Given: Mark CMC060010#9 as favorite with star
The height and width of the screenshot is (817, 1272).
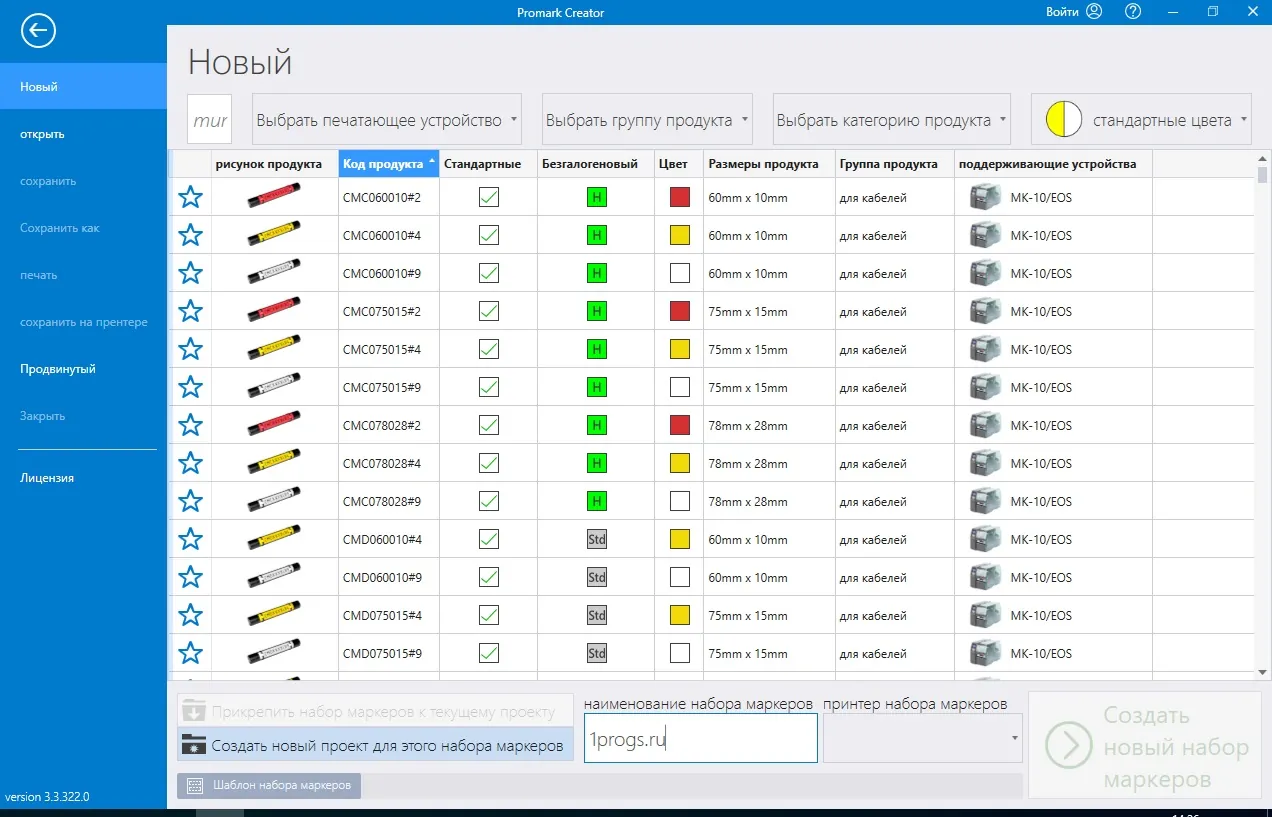Looking at the screenshot, I should click(190, 273).
